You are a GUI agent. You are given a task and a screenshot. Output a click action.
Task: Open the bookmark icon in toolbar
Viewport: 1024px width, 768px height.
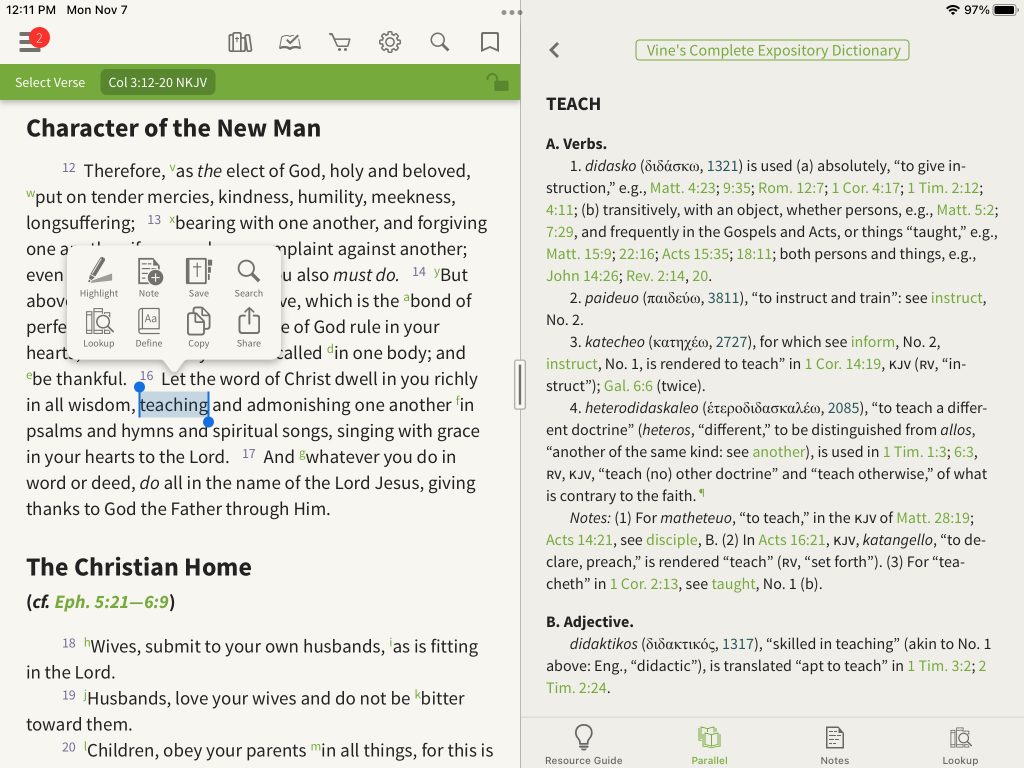(490, 42)
